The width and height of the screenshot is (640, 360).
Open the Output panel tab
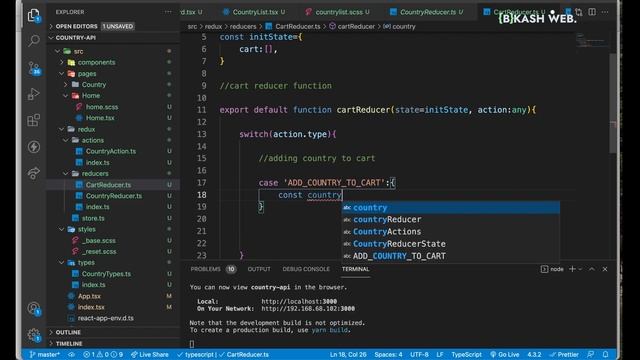pos(259,269)
